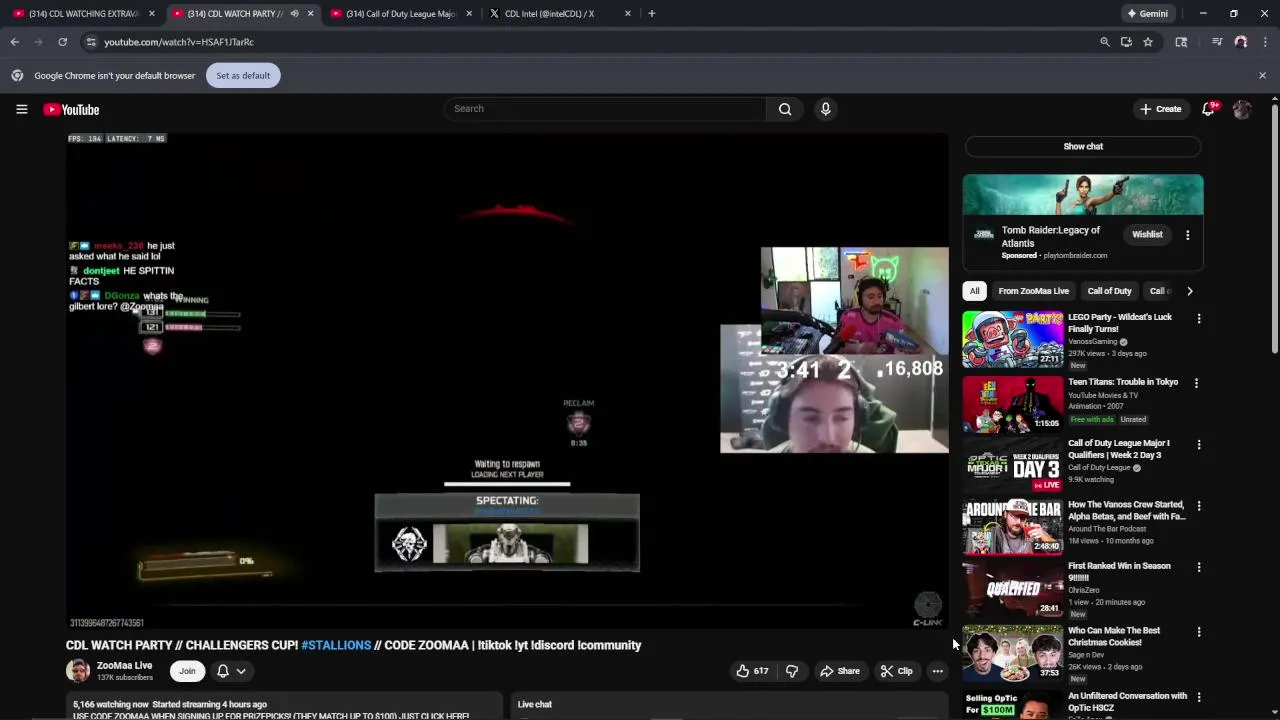Click the #STALLIONS hashtag link
This screenshot has width=1280, height=720.
click(336, 645)
